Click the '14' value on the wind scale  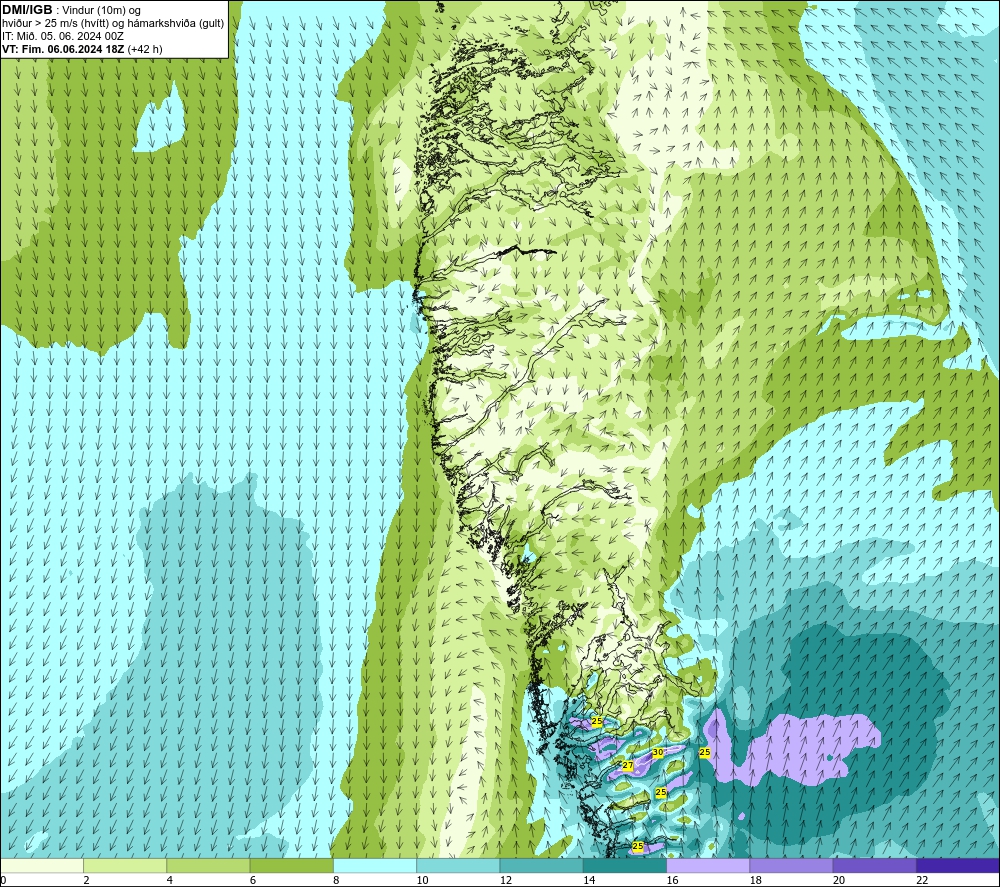point(589,880)
